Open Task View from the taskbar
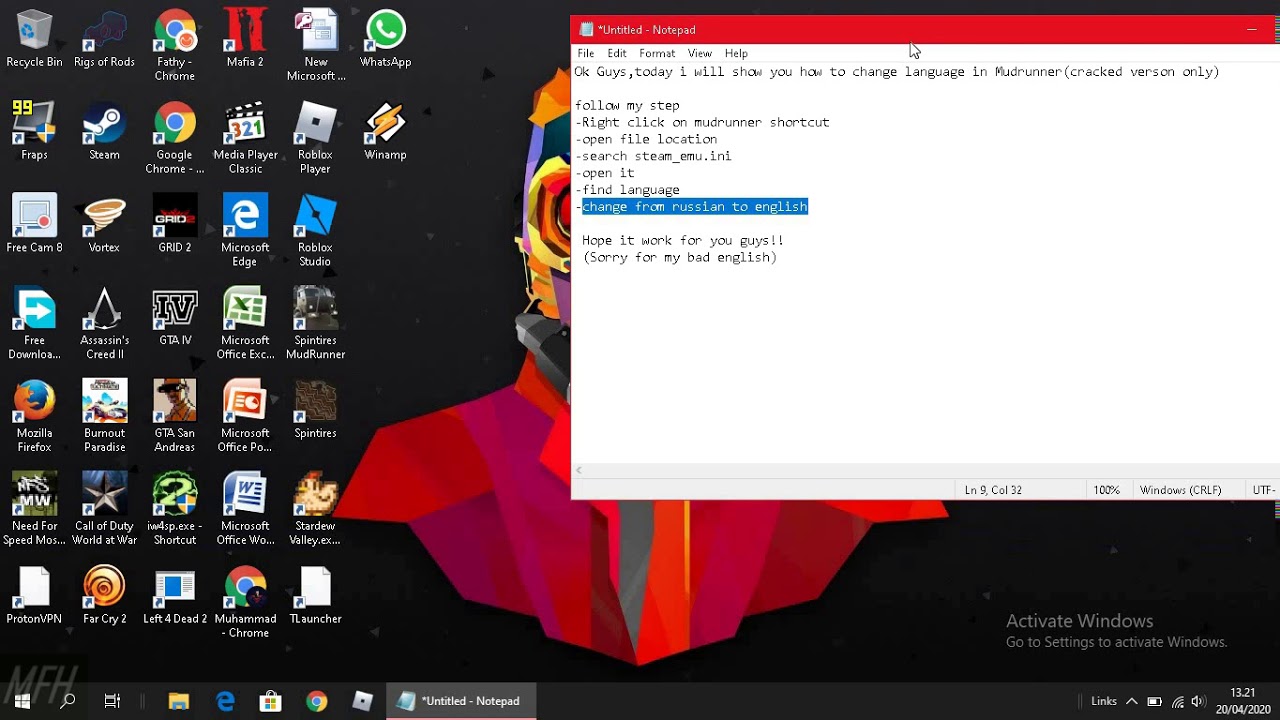1280x720 pixels. point(112,701)
